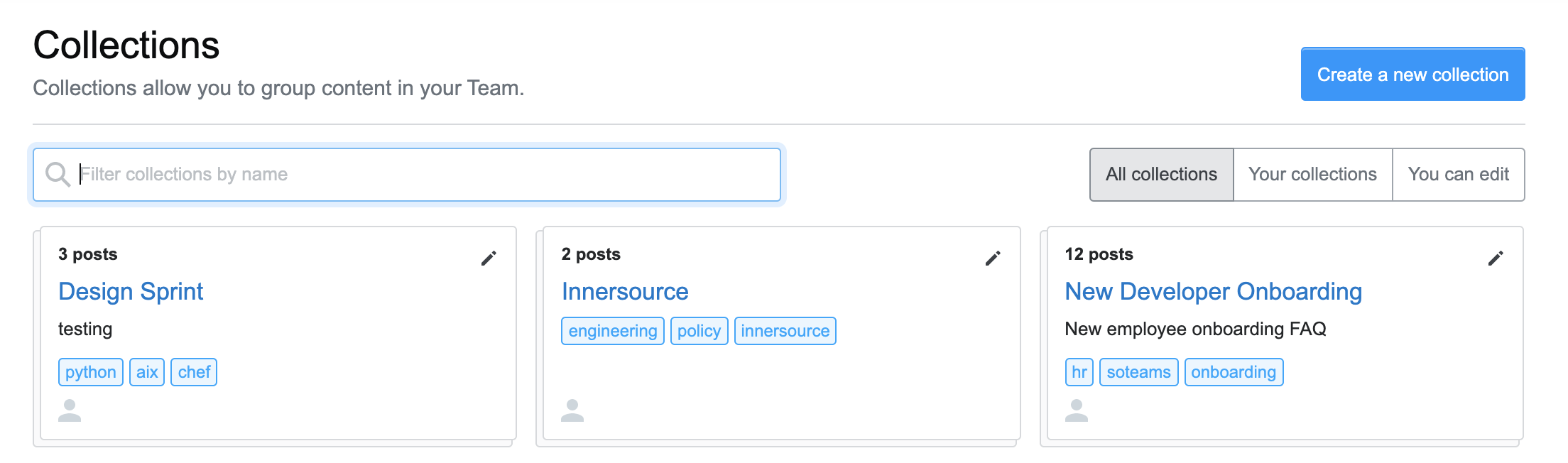Click user avatar on Innersource card
This screenshot has width=1568, height=463.
tap(572, 410)
